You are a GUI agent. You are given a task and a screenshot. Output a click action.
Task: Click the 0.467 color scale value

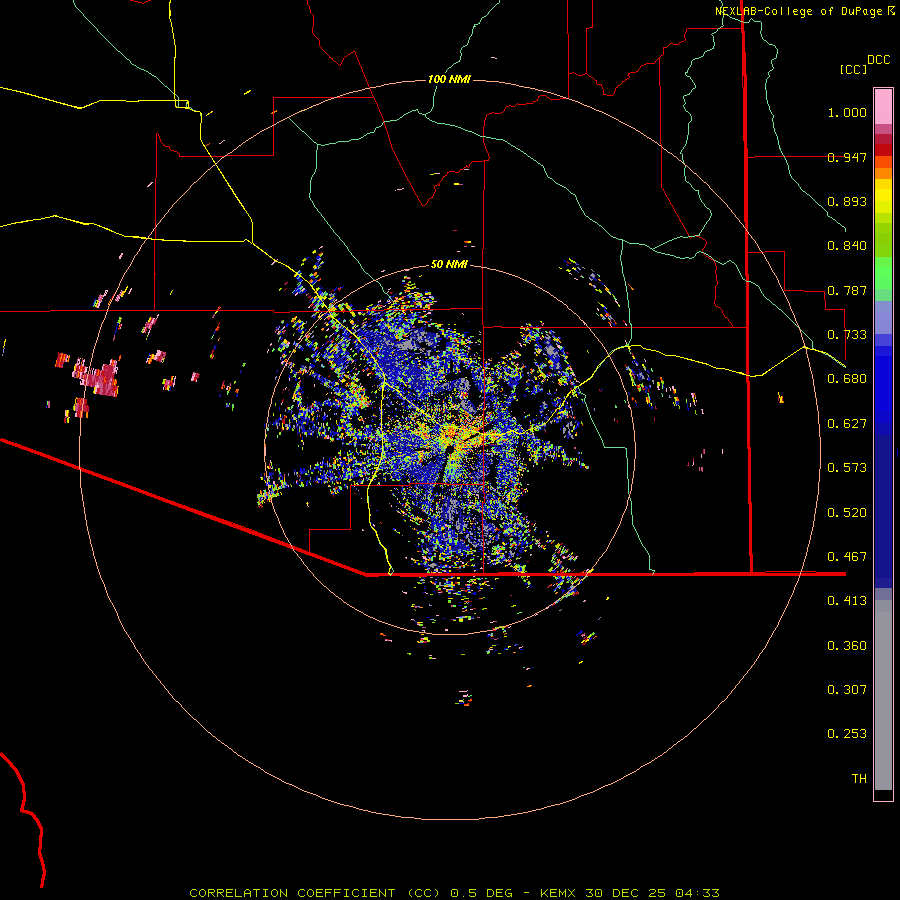point(847,557)
